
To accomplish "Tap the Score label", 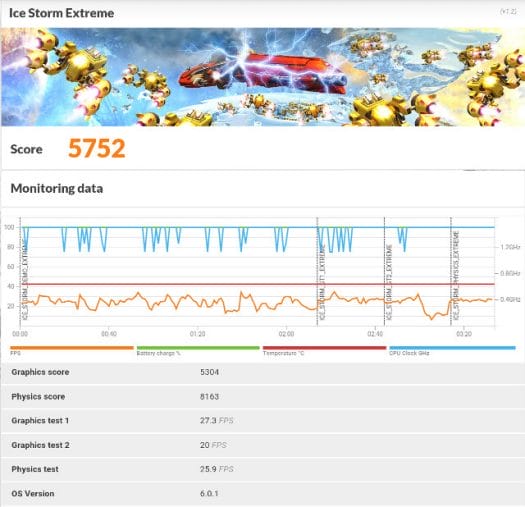I will point(26,149).
